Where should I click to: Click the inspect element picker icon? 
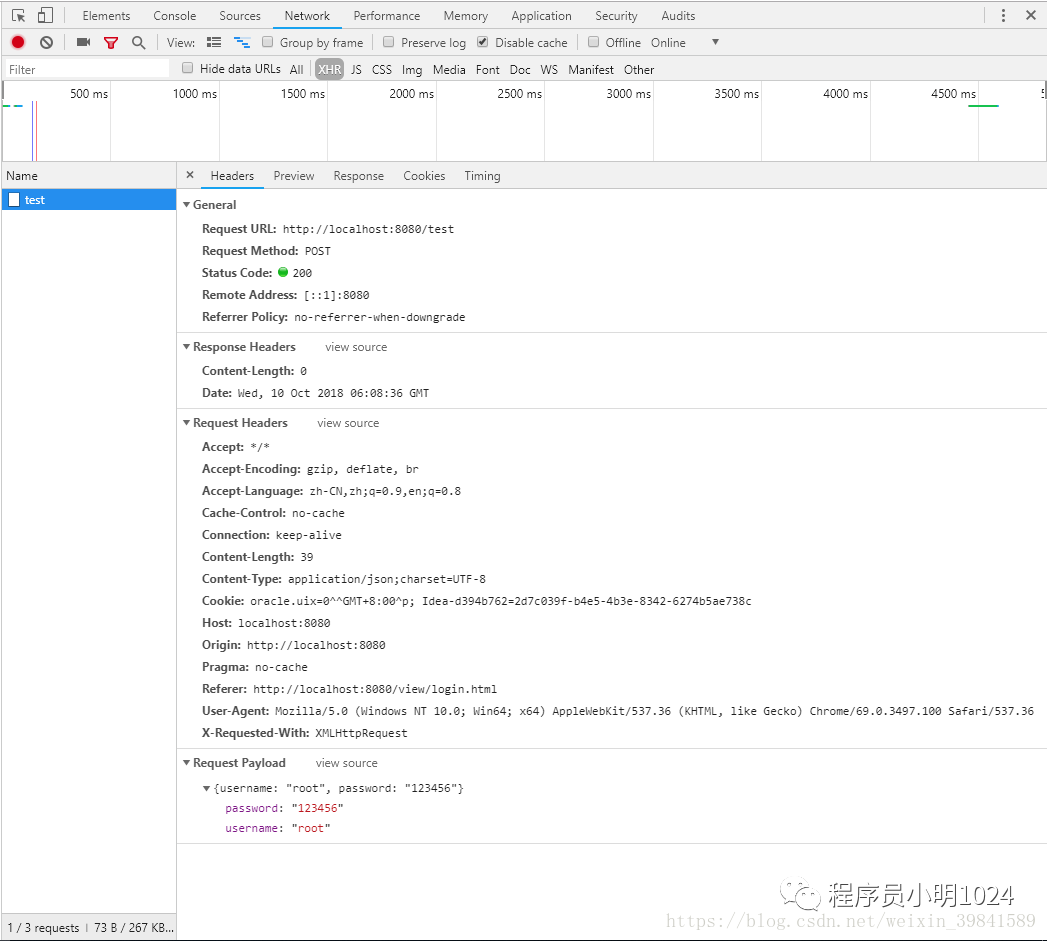[x=18, y=15]
